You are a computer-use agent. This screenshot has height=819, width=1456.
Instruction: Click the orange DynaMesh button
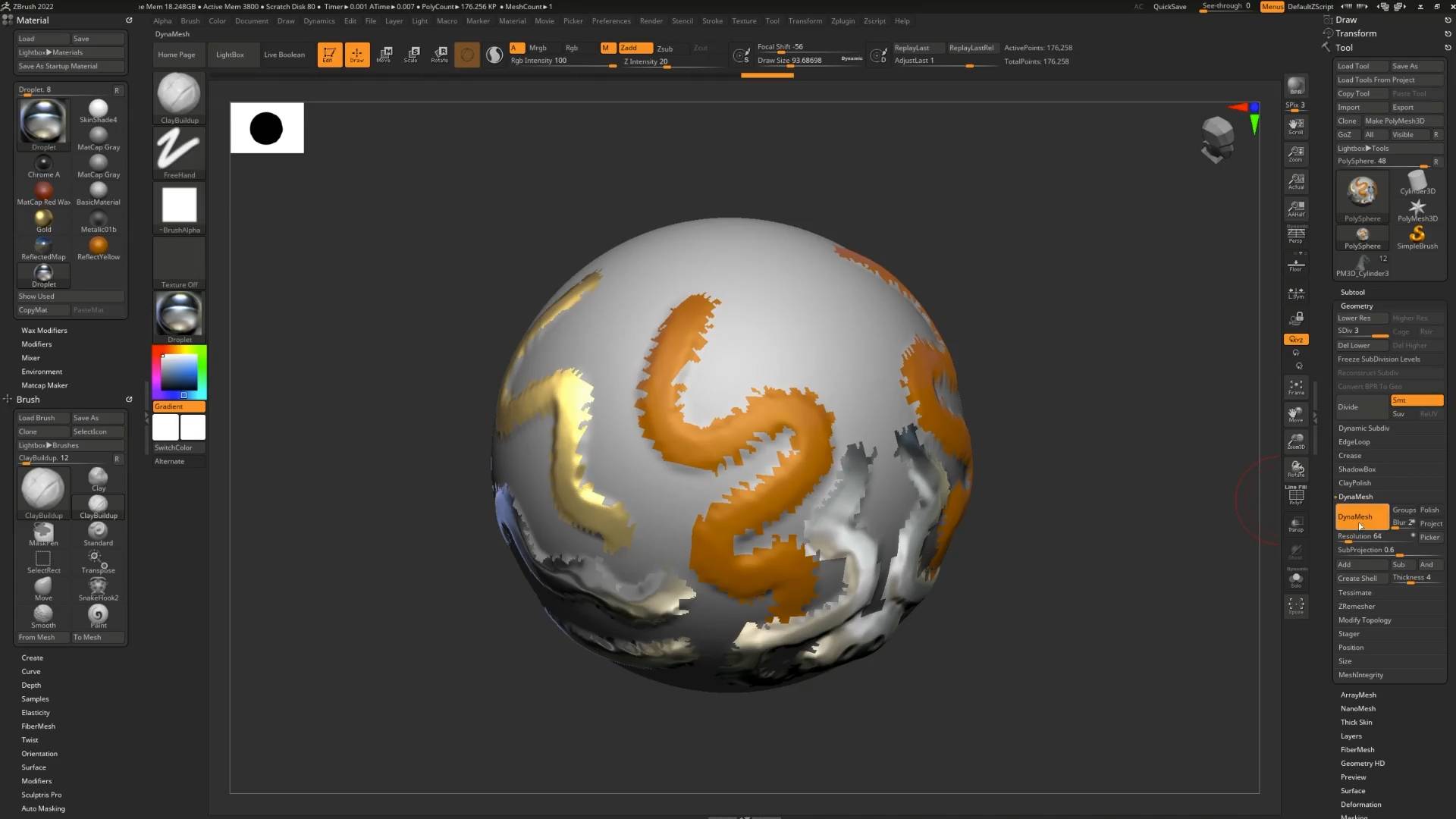click(x=1361, y=517)
